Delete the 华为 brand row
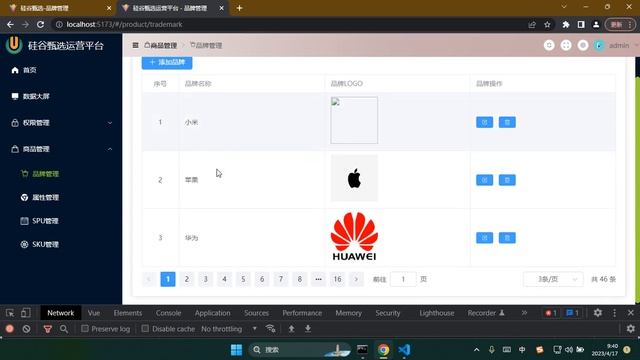 pyautogui.click(x=507, y=238)
